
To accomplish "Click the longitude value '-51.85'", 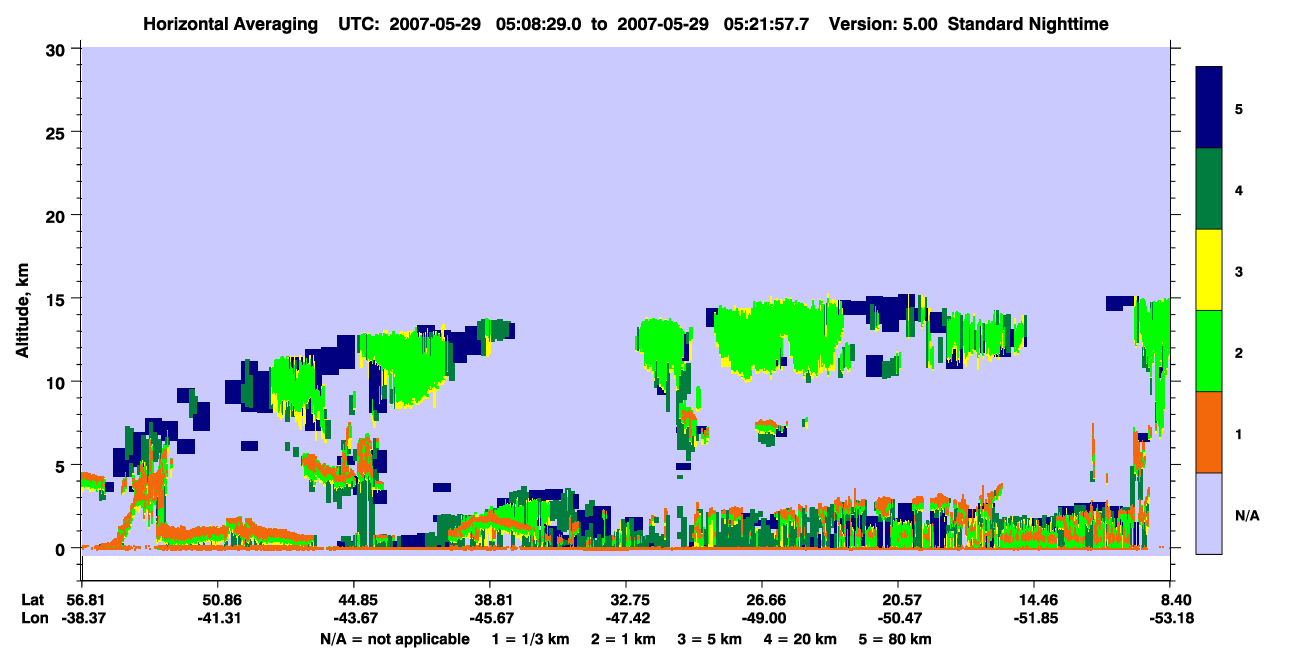I will click(1034, 619).
